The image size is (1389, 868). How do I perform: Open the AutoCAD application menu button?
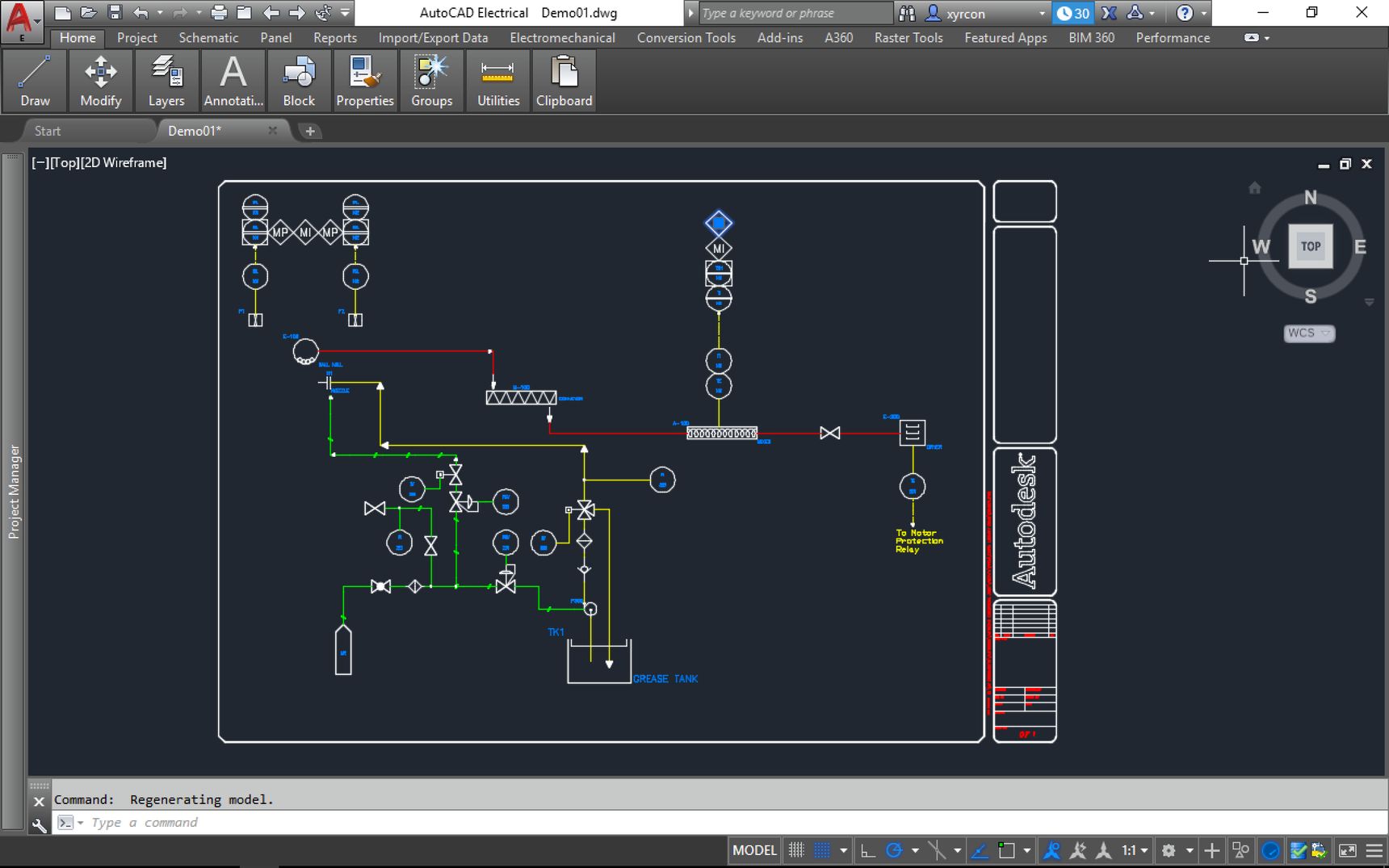click(x=21, y=21)
